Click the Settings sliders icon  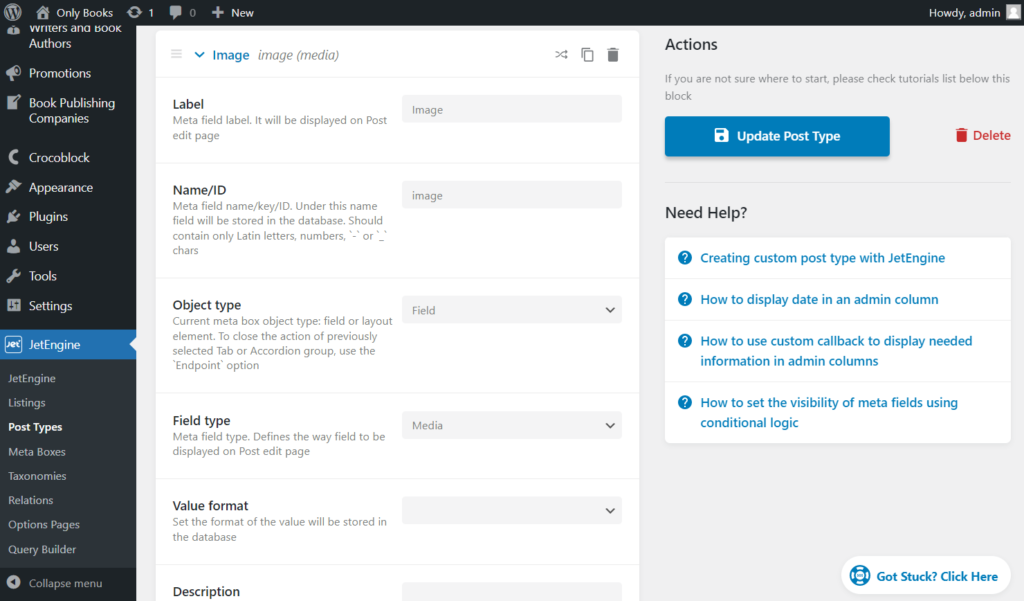14,305
